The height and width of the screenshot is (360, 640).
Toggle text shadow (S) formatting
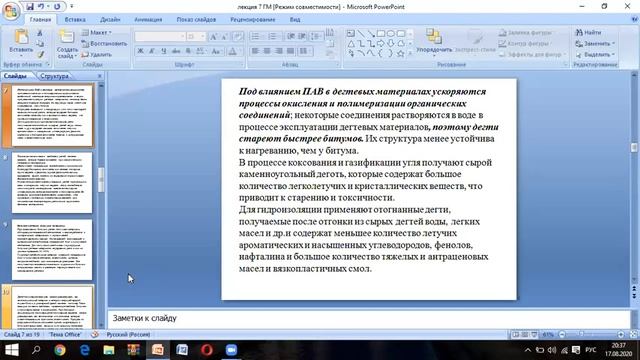(x=188, y=51)
